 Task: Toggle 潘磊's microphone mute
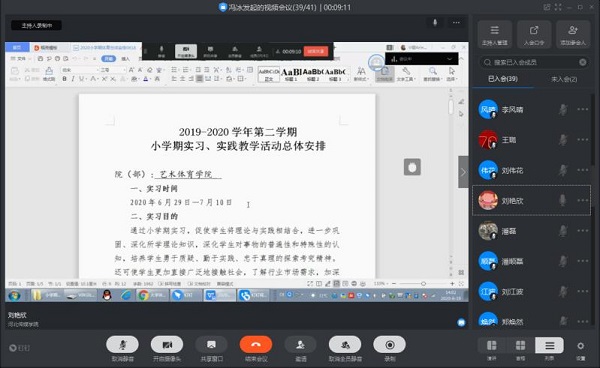point(562,231)
